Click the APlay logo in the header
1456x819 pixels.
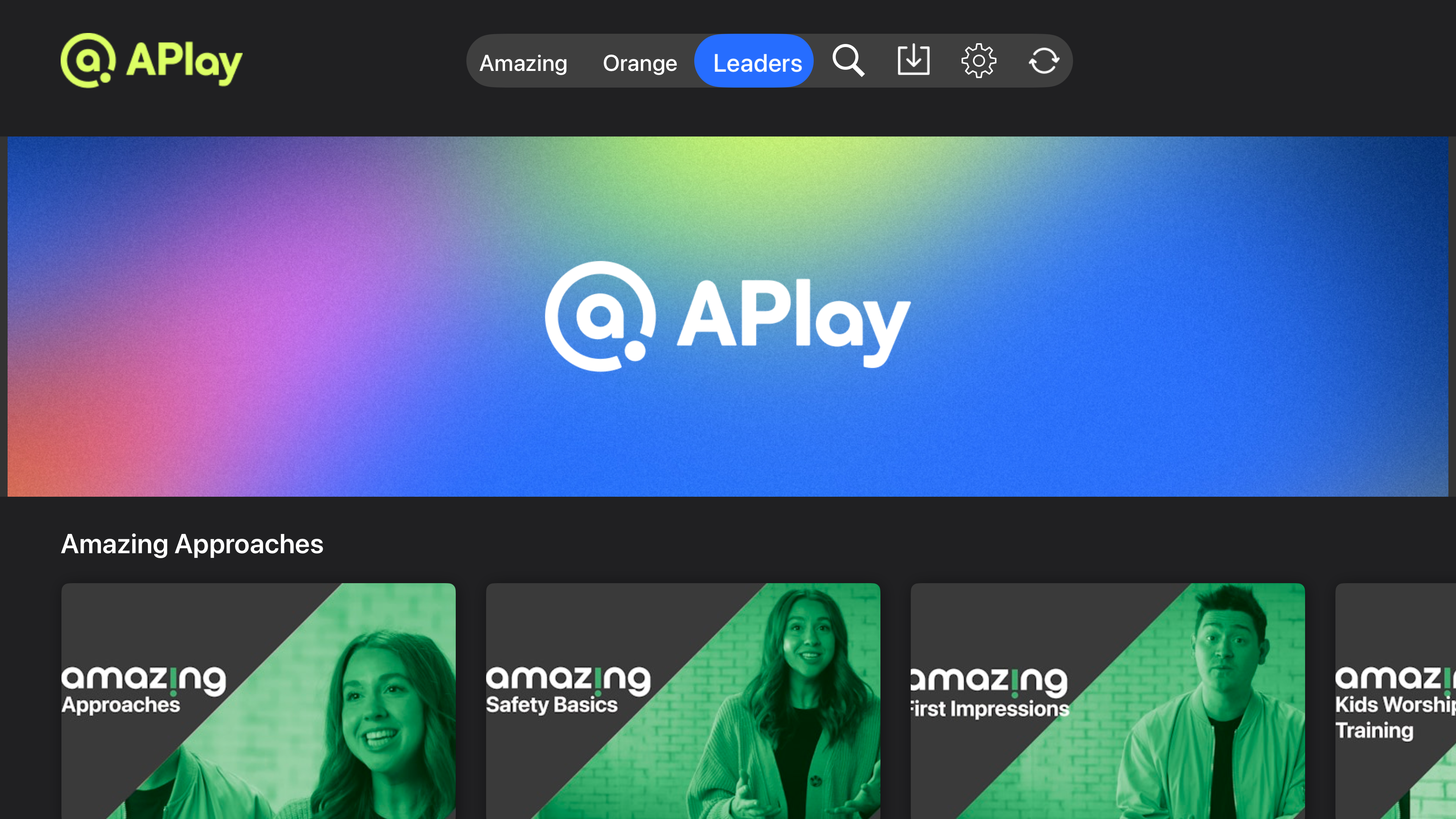[152, 61]
